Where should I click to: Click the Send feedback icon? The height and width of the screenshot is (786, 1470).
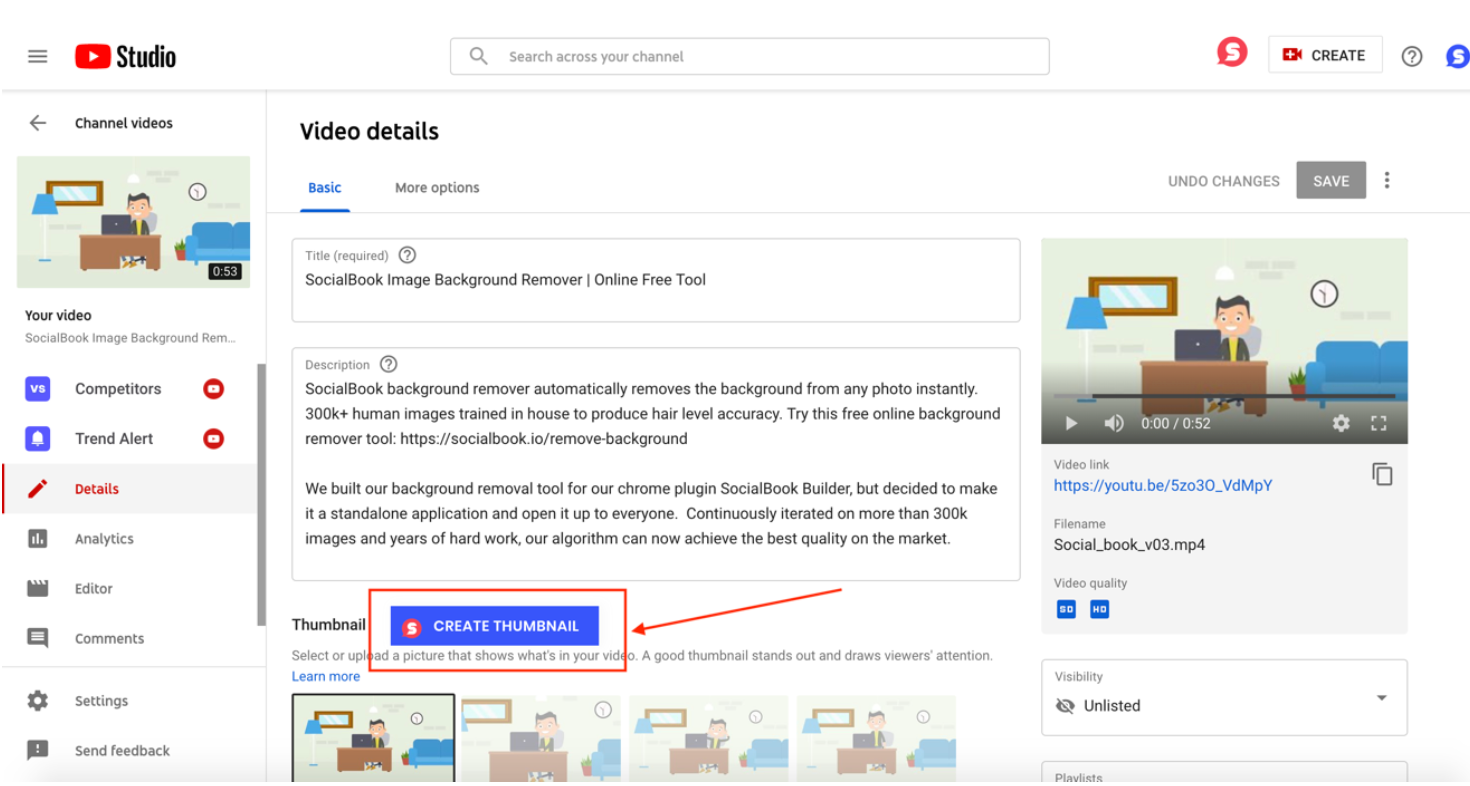coord(38,750)
